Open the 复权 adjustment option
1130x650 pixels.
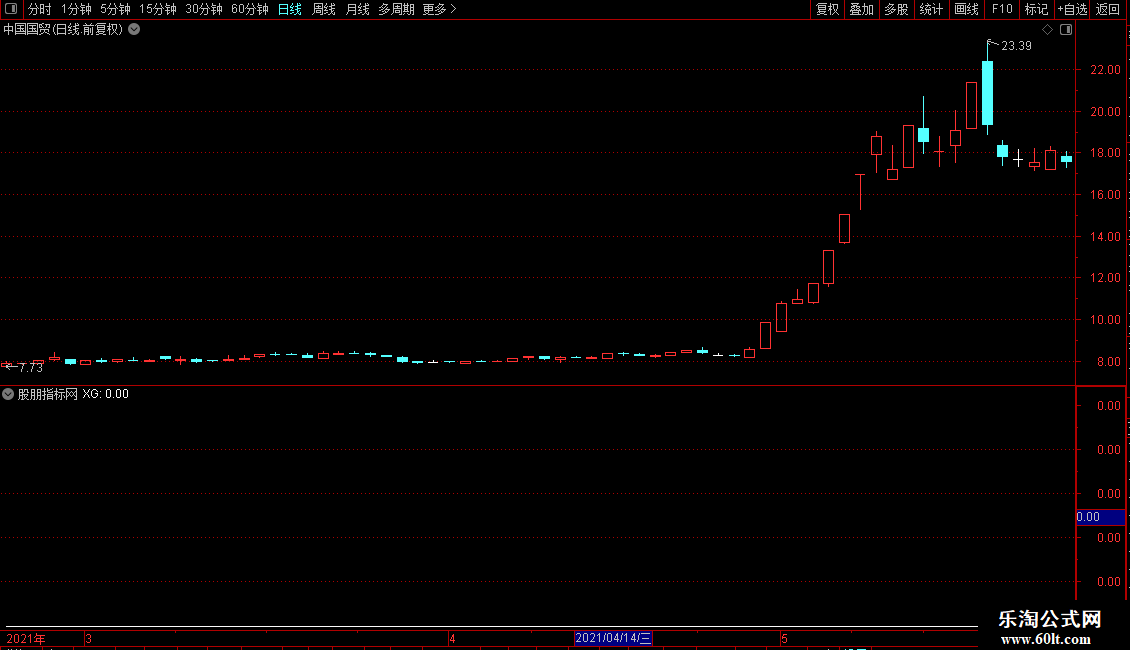tap(827, 9)
